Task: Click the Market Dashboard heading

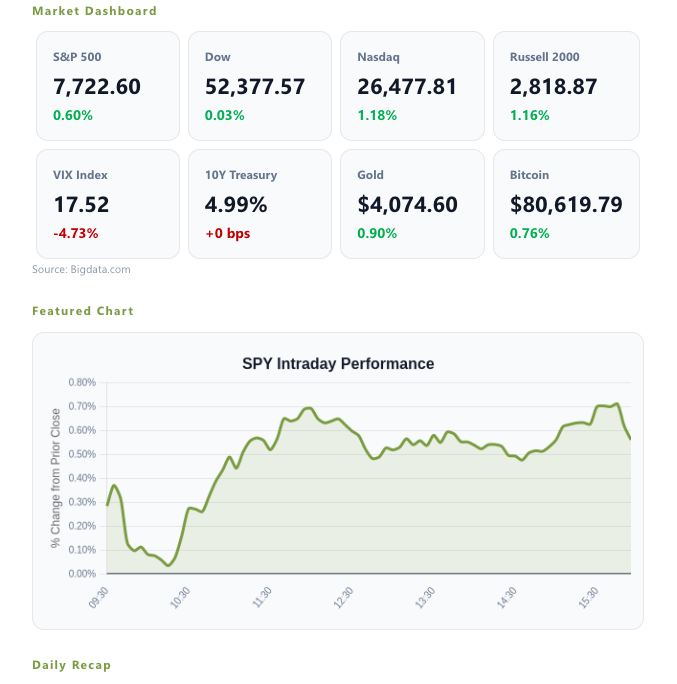Action: coord(94,11)
